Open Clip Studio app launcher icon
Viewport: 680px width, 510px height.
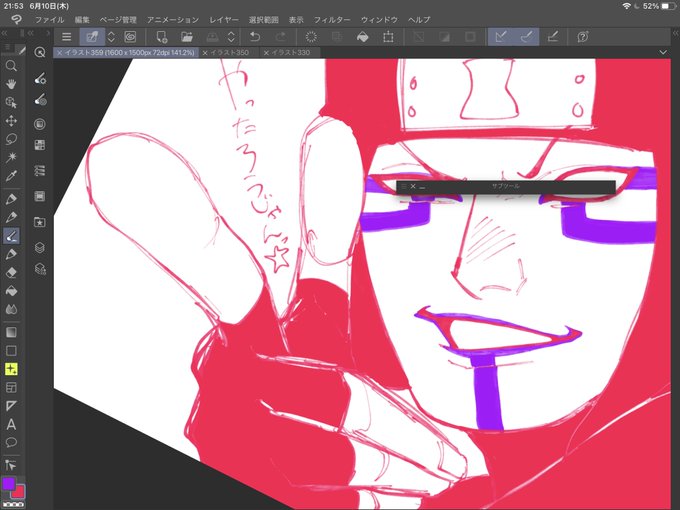coord(130,37)
